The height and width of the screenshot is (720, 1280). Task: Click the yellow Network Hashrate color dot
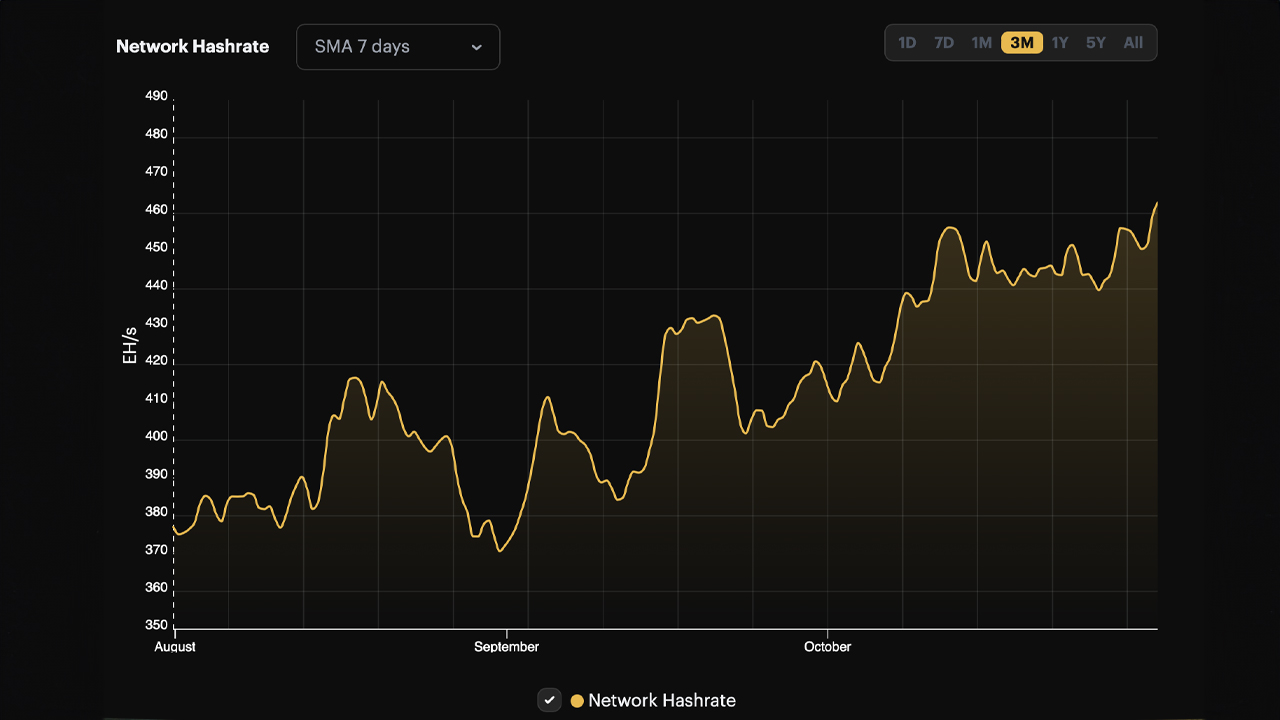[x=575, y=700]
